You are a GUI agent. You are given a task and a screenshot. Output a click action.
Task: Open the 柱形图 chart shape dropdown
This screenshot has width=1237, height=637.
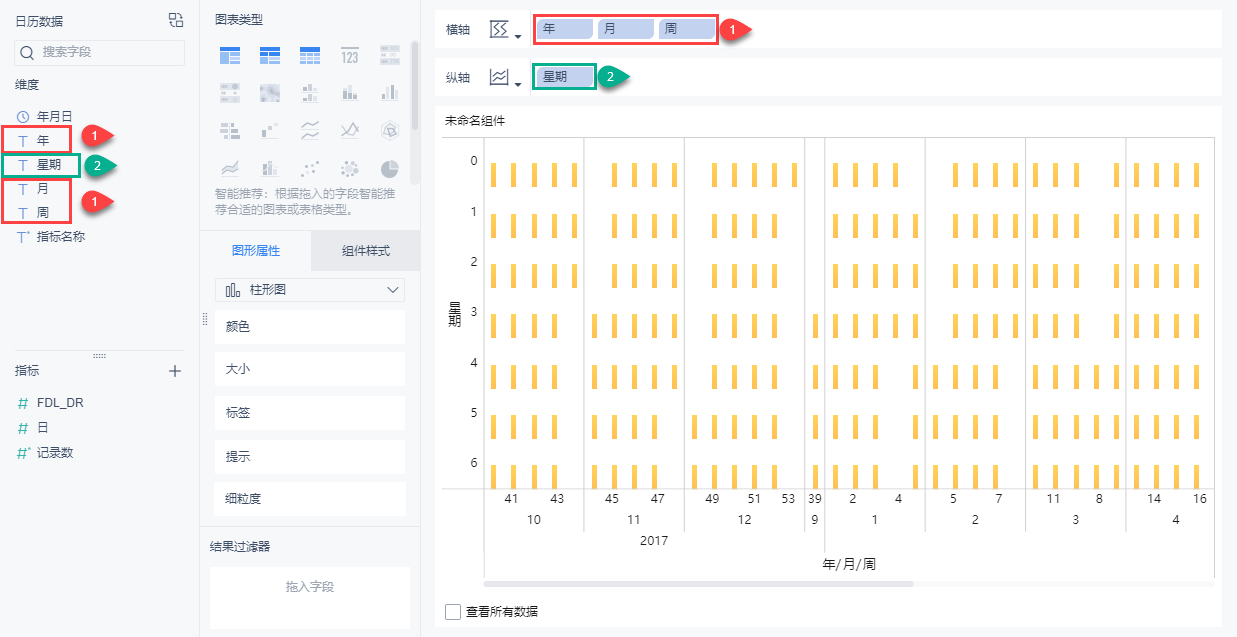tap(310, 290)
